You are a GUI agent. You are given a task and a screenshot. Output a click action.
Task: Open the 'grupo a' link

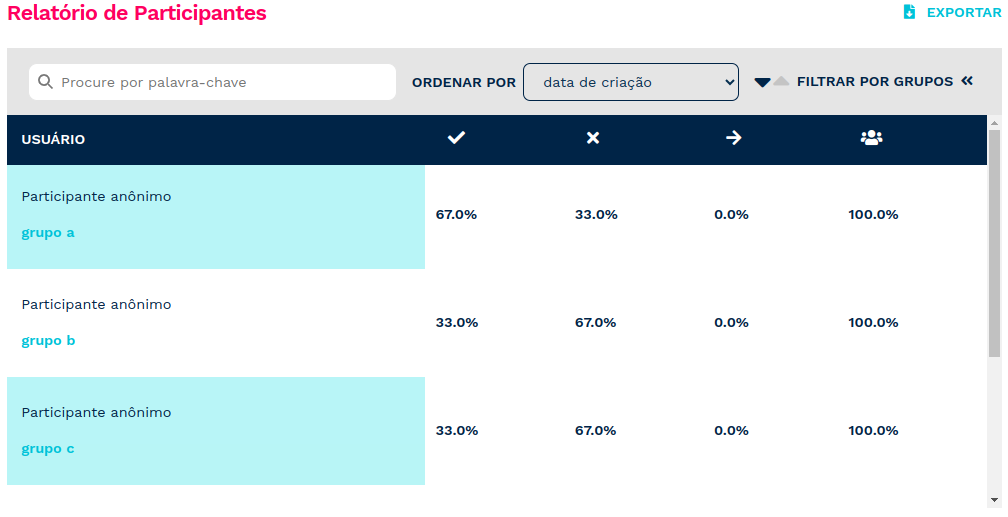point(48,233)
